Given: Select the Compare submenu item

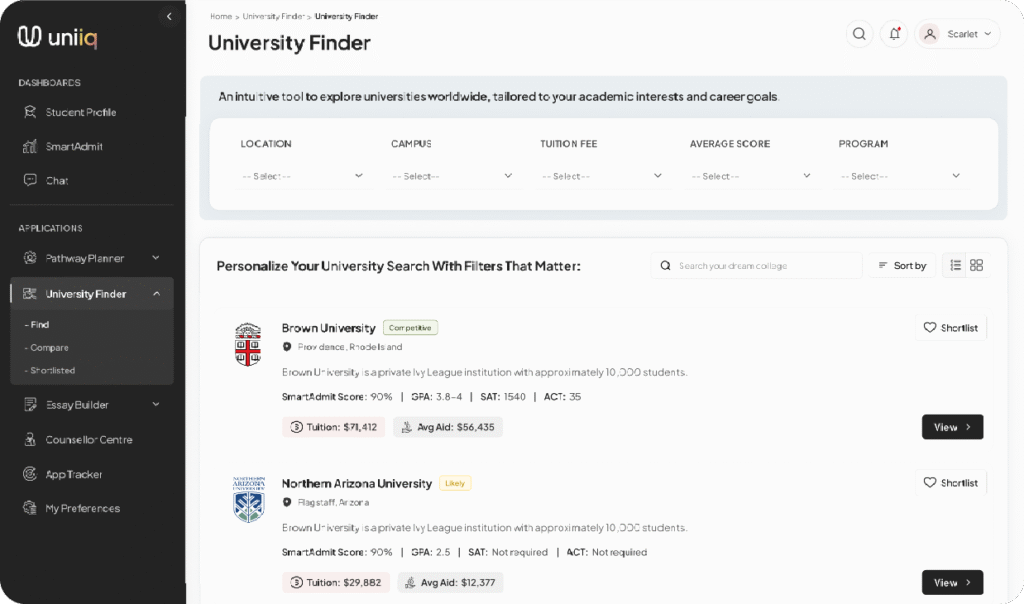Looking at the screenshot, I should coord(46,347).
